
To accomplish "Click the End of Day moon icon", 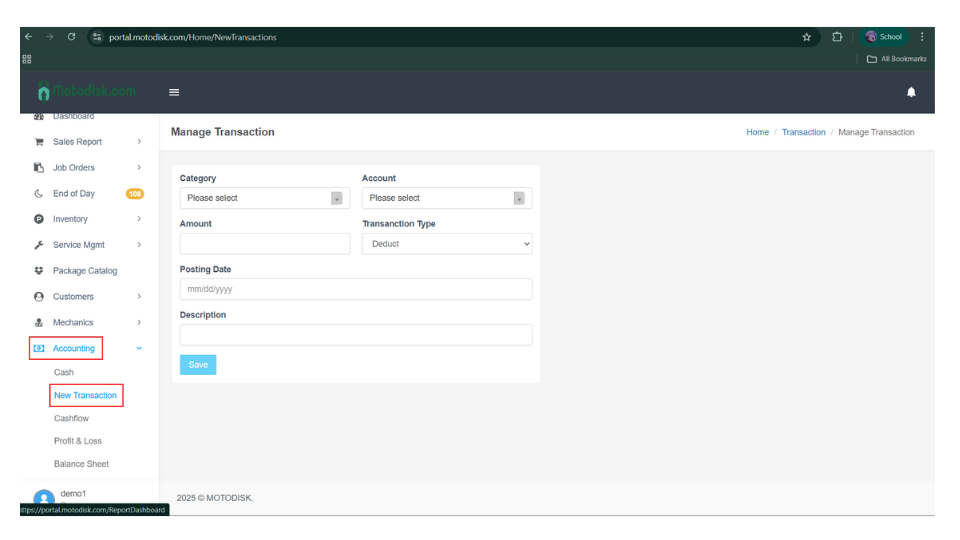I will point(39,194).
